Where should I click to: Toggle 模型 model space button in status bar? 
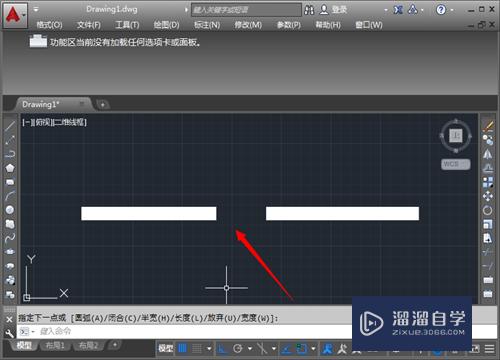[x=166, y=349]
